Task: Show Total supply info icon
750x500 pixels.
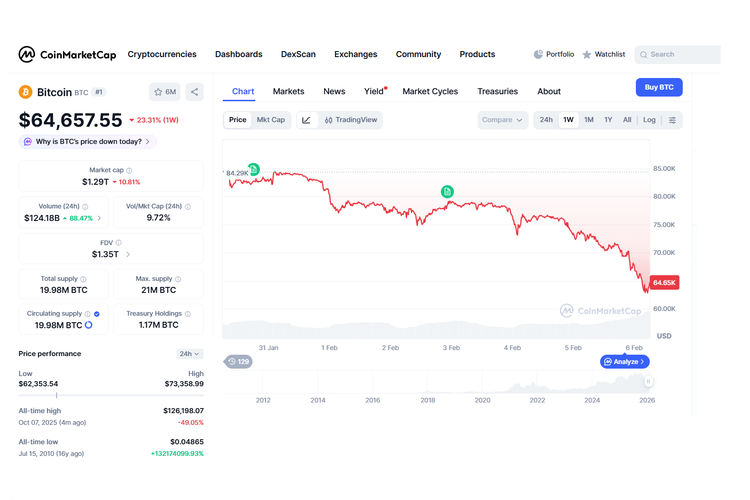Action: pyautogui.click(x=83, y=279)
